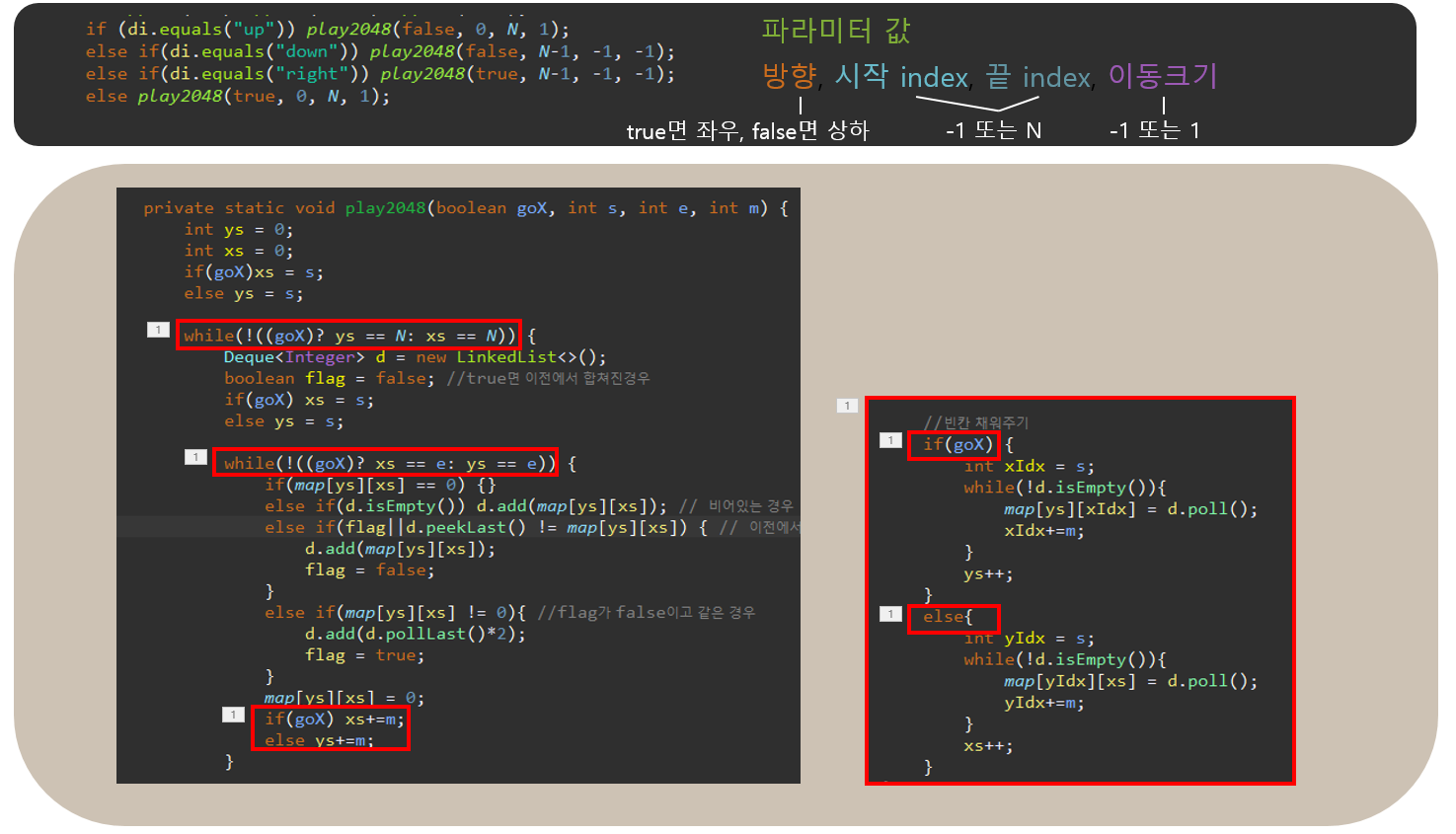Click the 'boolean flag = false;' declaration

click(x=329, y=378)
